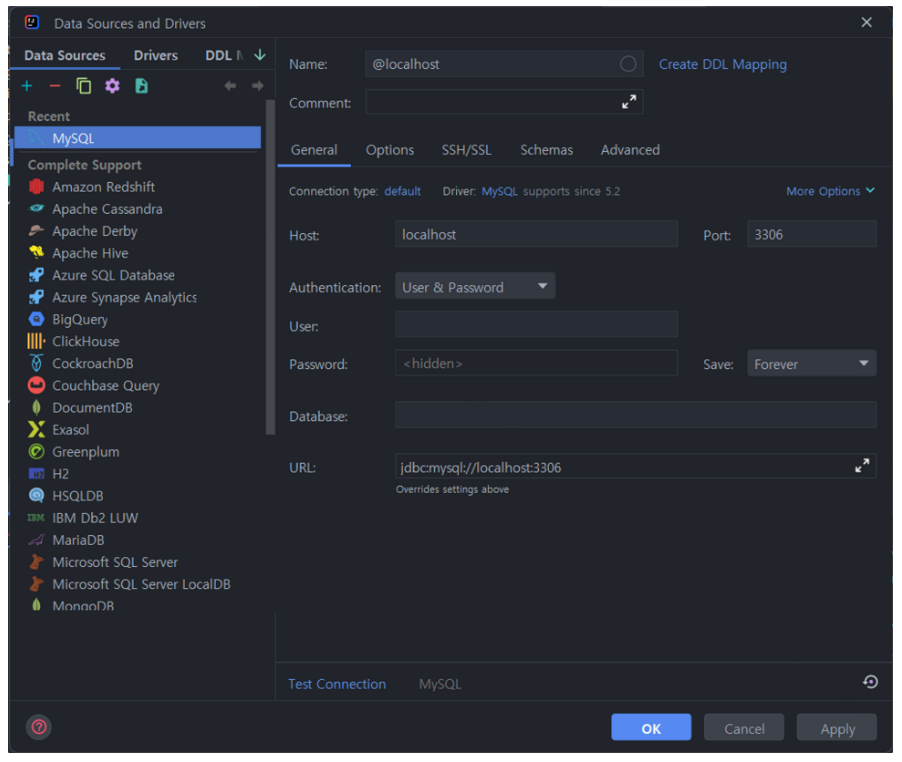Open the MySQL driver link
Viewport: 902px width, 762px height.
(499, 191)
